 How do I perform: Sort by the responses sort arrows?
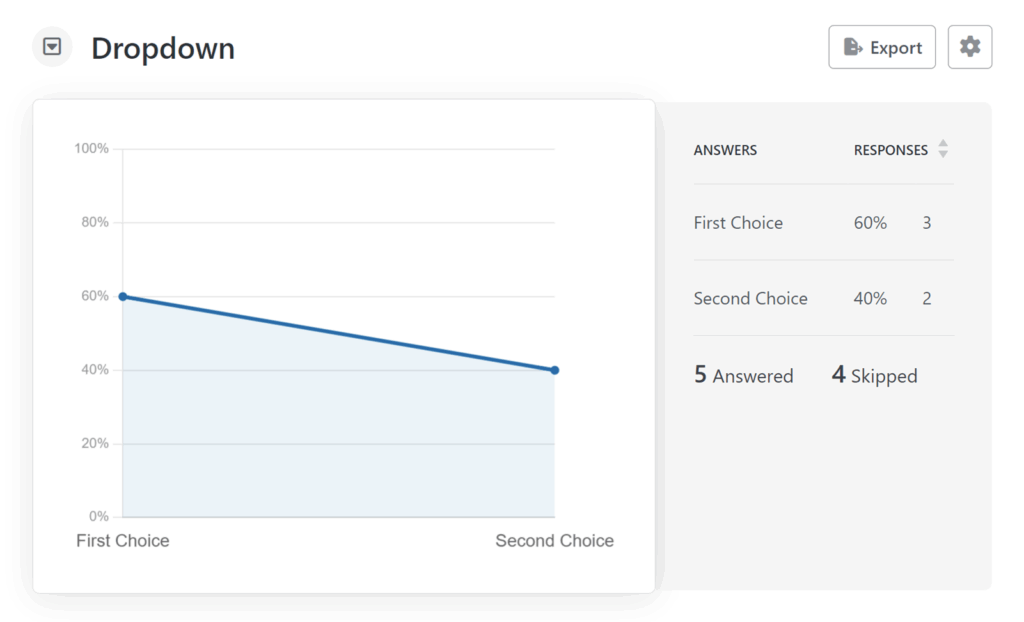tap(942, 150)
